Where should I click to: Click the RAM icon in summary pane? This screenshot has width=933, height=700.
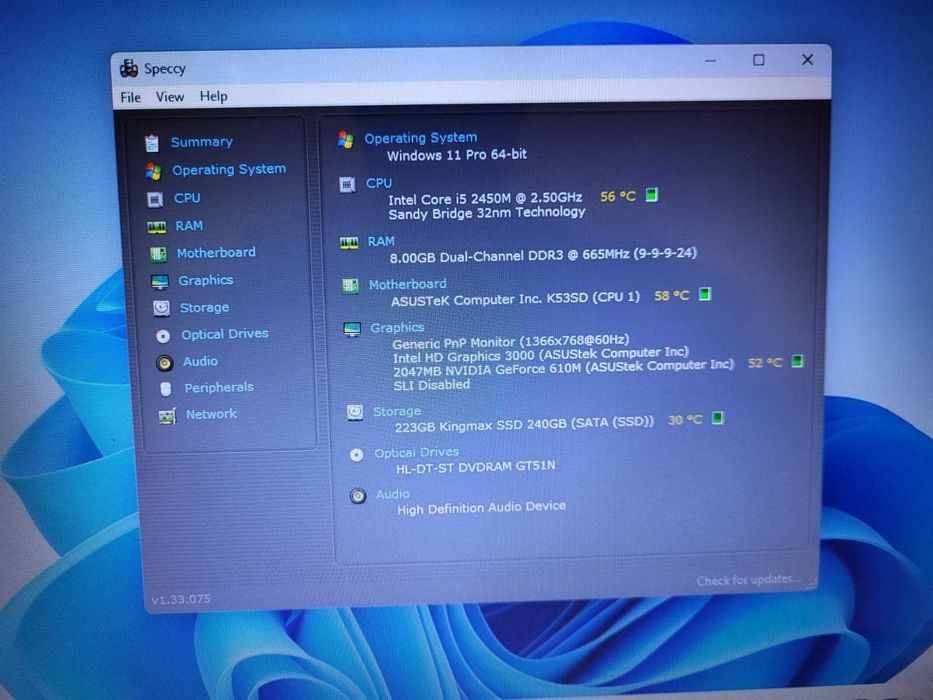[349, 243]
